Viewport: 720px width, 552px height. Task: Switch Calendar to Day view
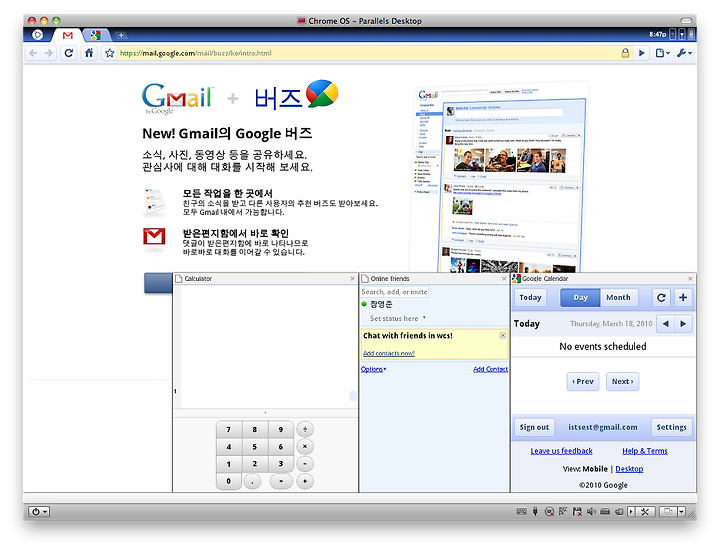[x=580, y=298]
